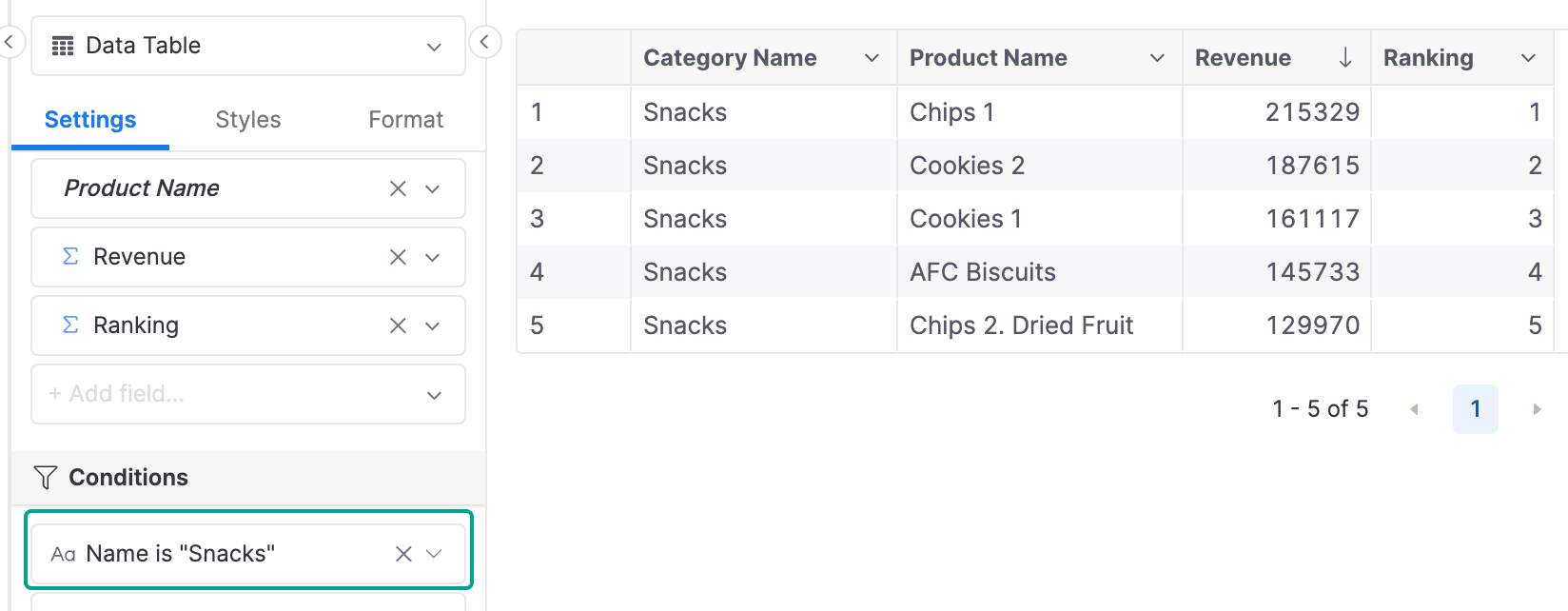Remove the Product Name field
The width and height of the screenshot is (1568, 611).
(x=398, y=188)
